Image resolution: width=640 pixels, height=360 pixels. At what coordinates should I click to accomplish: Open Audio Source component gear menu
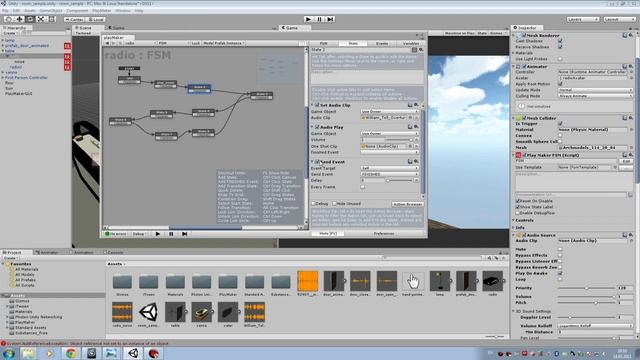coord(631,235)
